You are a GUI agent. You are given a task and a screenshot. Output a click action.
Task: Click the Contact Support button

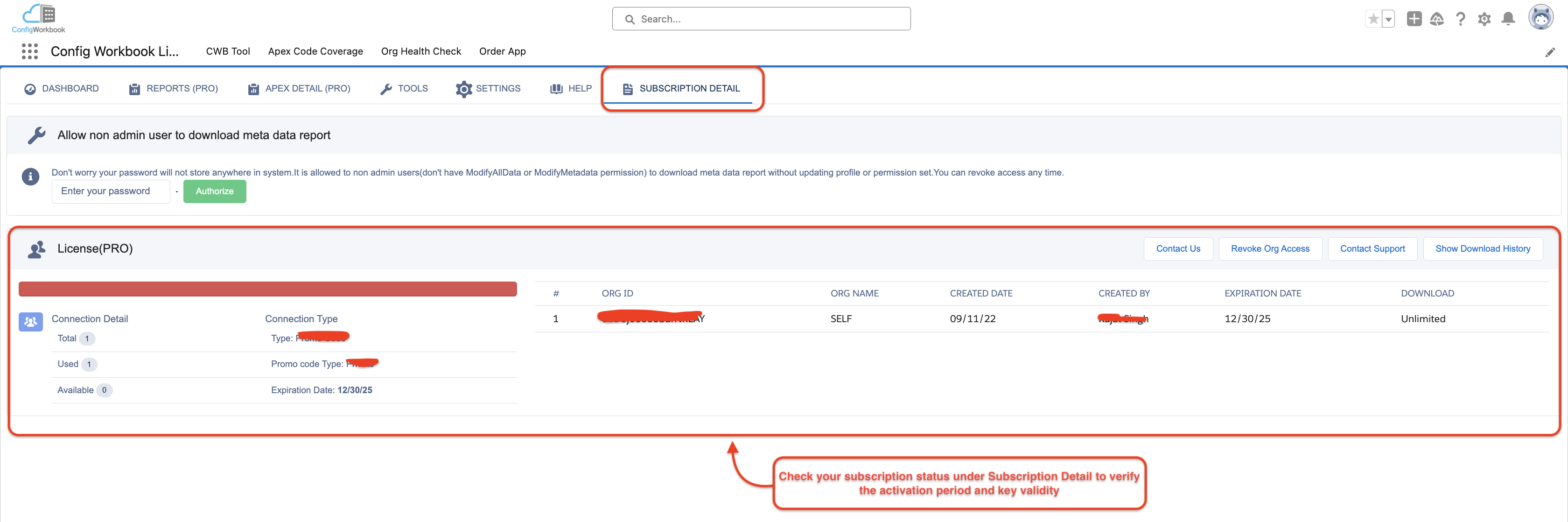pyautogui.click(x=1372, y=248)
